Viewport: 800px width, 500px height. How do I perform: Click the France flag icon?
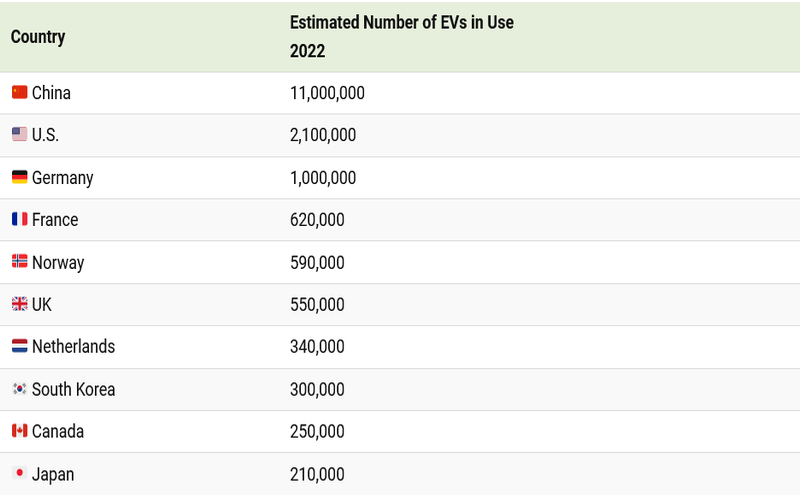pyautogui.click(x=19, y=220)
